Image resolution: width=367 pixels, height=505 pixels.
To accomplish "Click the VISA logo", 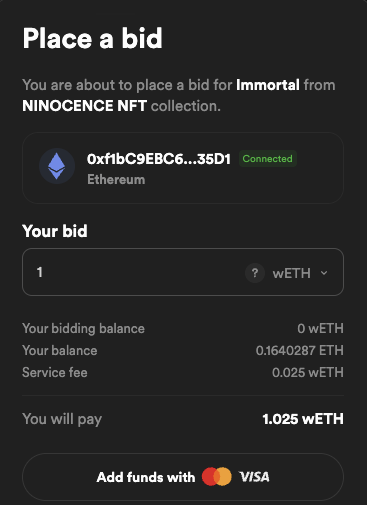I will pyautogui.click(x=254, y=477).
